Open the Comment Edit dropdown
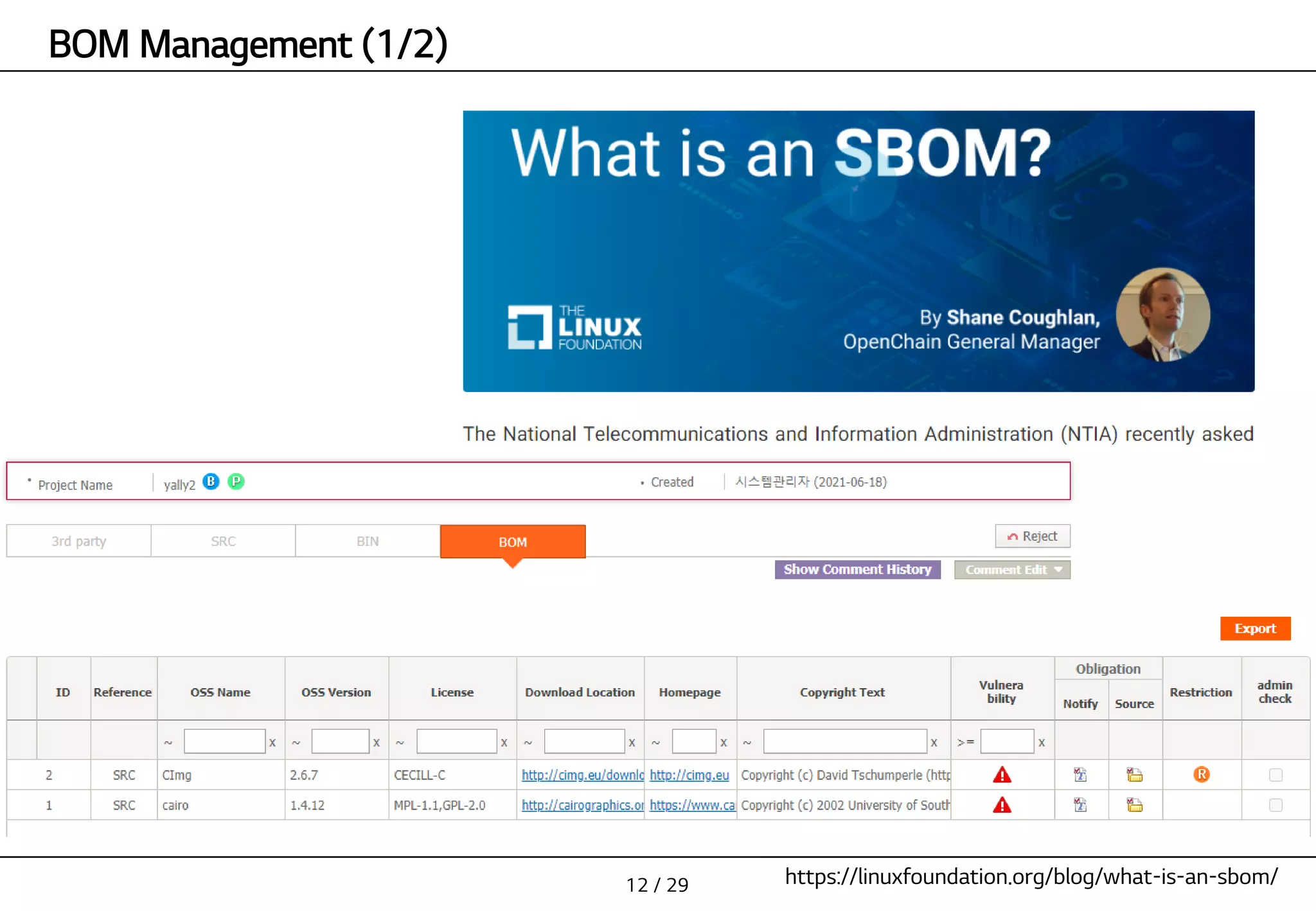Screen dimensions: 1316x911 point(1012,570)
